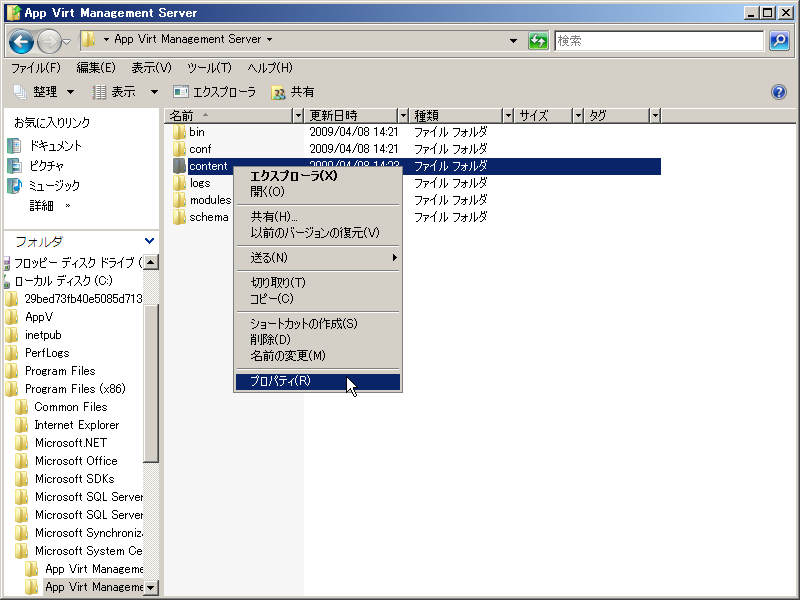Sort by the サイズ column header

tap(544, 116)
